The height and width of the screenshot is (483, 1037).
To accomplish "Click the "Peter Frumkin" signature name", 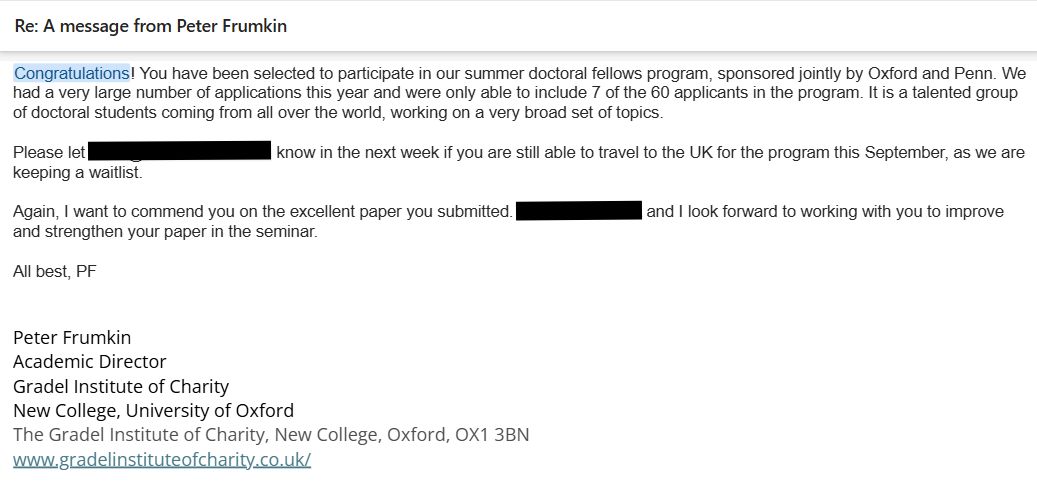I will tap(72, 337).
